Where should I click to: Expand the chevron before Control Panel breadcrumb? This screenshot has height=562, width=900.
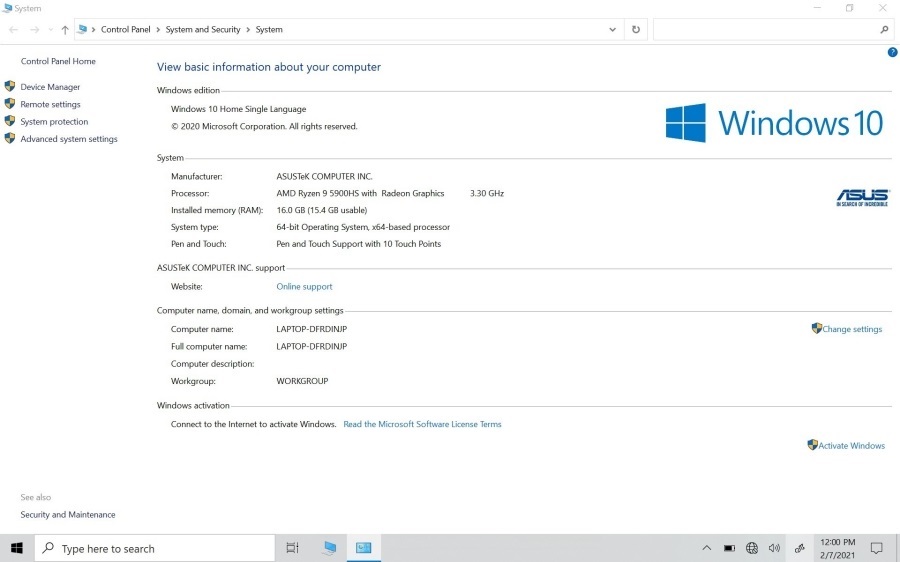pyautogui.click(x=94, y=30)
